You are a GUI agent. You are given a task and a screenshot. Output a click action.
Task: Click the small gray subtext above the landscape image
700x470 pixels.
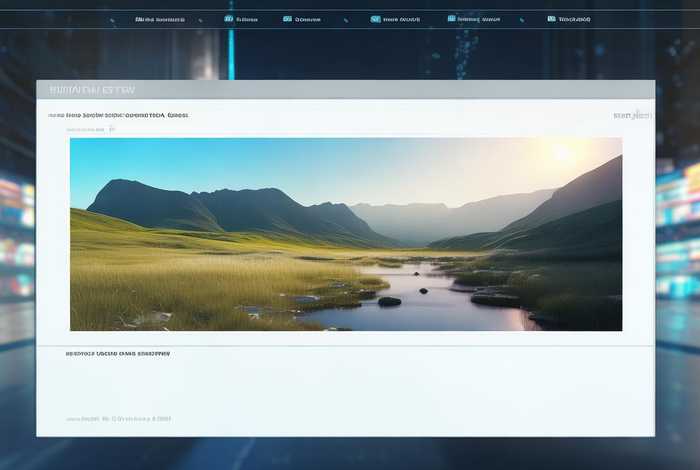(x=91, y=129)
